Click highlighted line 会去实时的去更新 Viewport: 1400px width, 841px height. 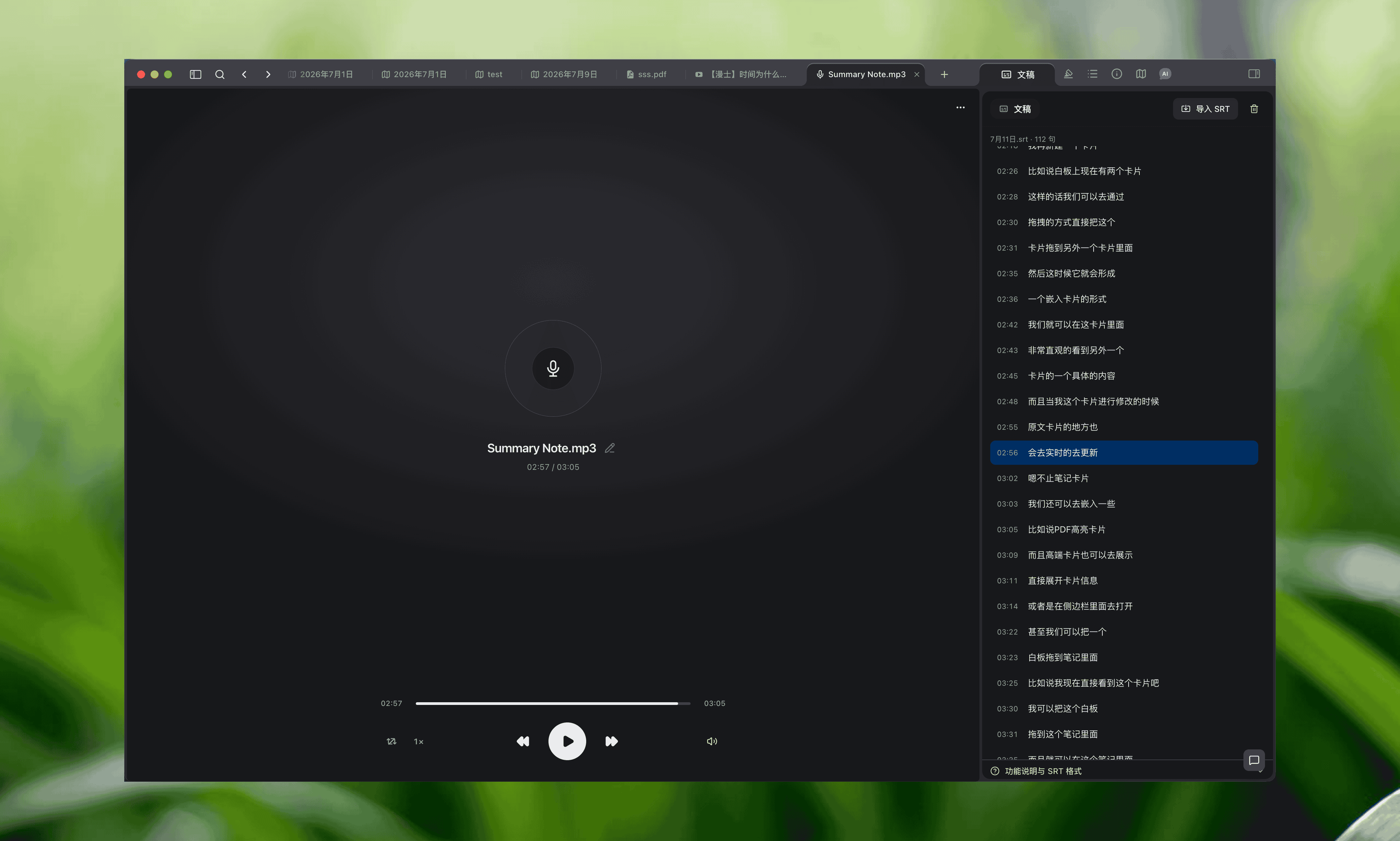coord(1124,453)
